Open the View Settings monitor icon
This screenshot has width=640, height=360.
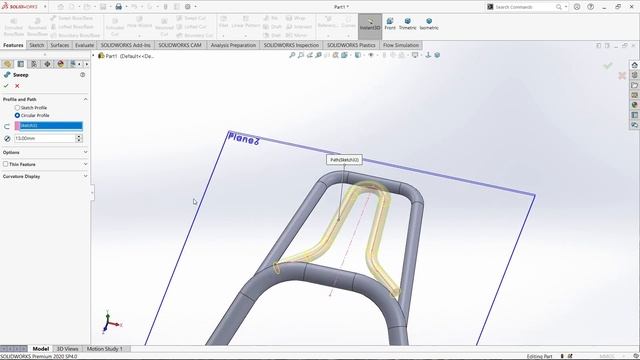pyautogui.click(x=415, y=55)
